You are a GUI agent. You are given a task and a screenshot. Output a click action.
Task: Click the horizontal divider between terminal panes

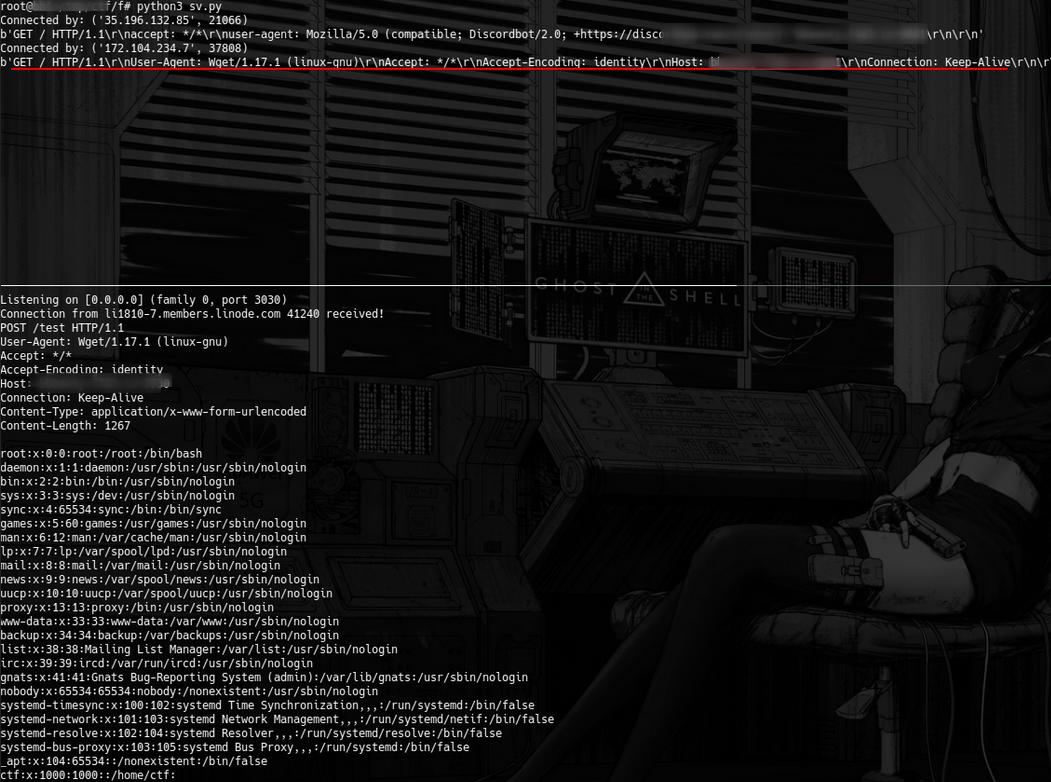point(525,286)
